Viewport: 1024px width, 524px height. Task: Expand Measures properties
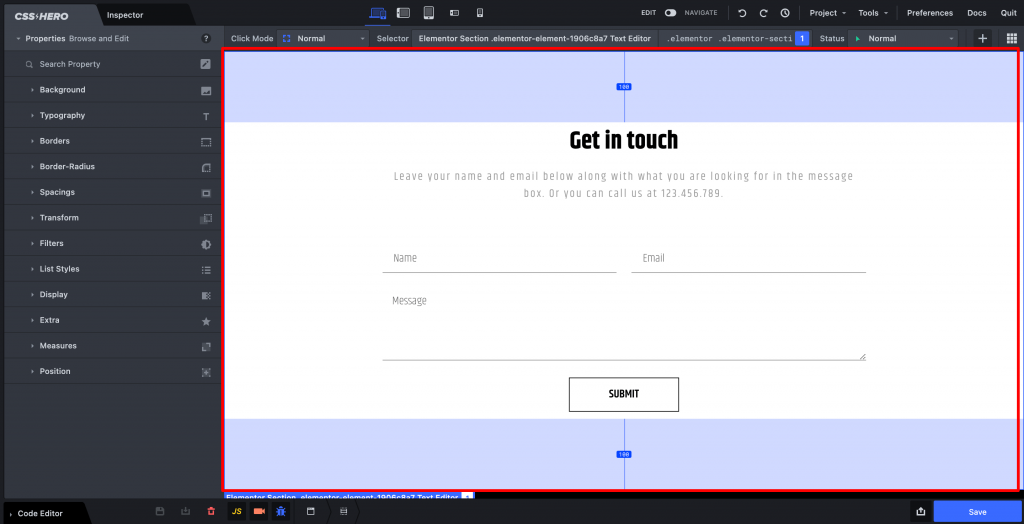112,346
